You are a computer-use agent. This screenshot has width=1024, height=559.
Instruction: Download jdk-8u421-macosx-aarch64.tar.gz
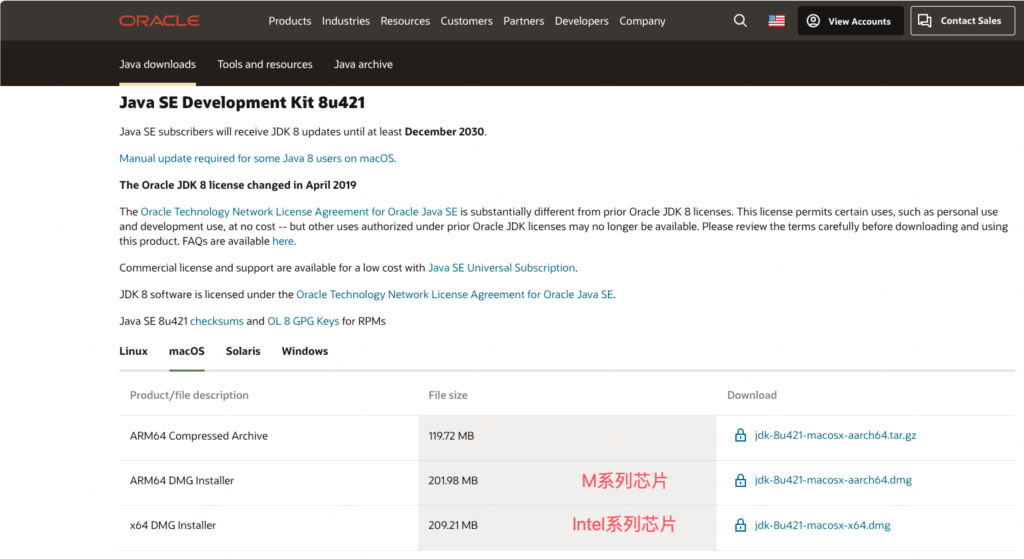tap(835, 436)
